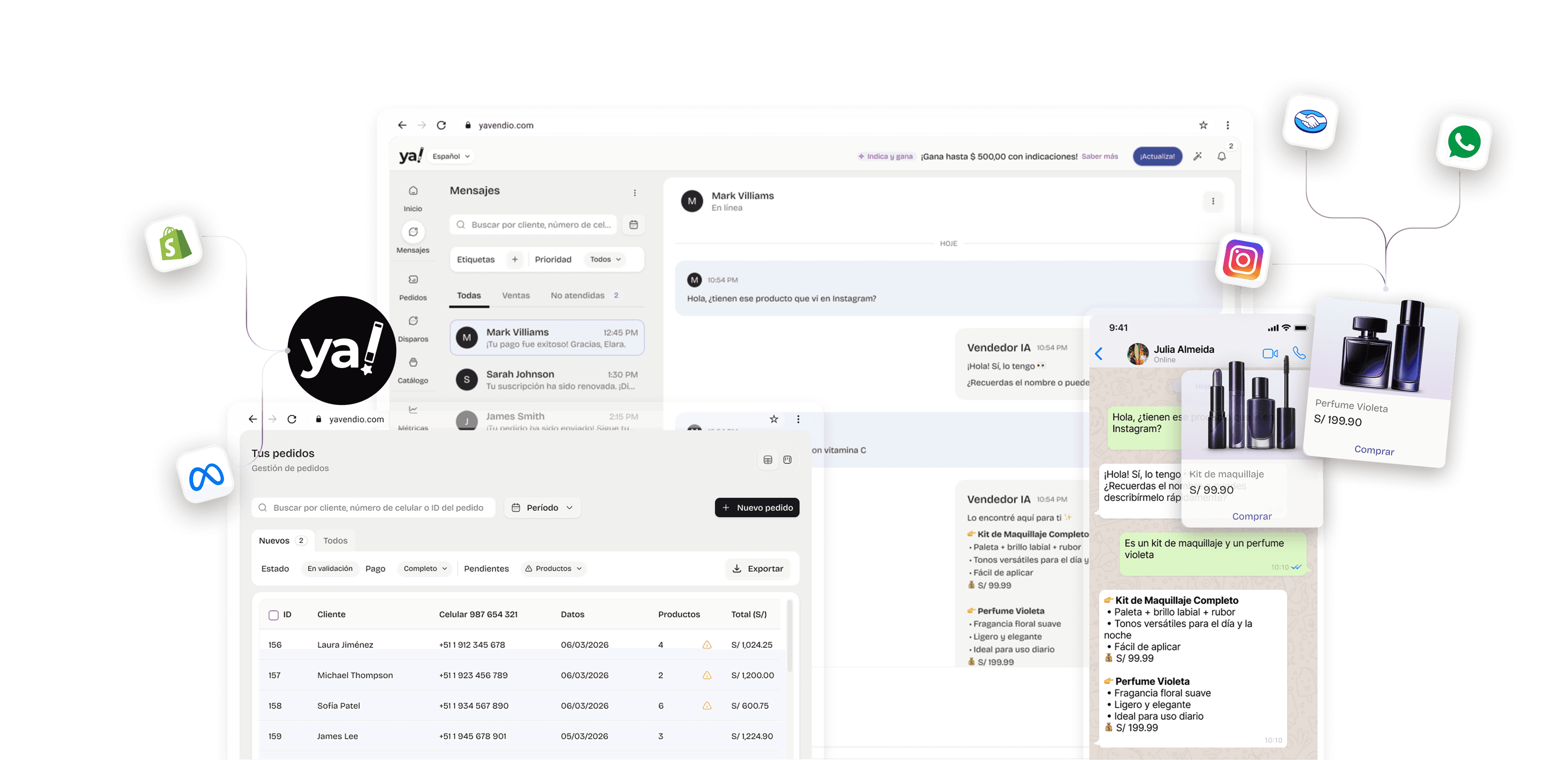Click the Instagram integration icon

click(1242, 261)
